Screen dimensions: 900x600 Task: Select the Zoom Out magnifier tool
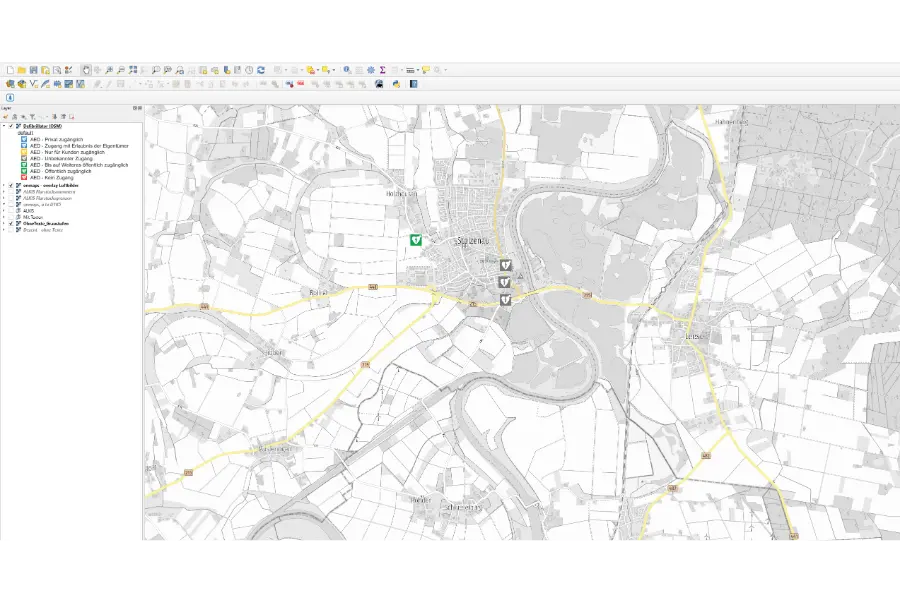[x=121, y=70]
